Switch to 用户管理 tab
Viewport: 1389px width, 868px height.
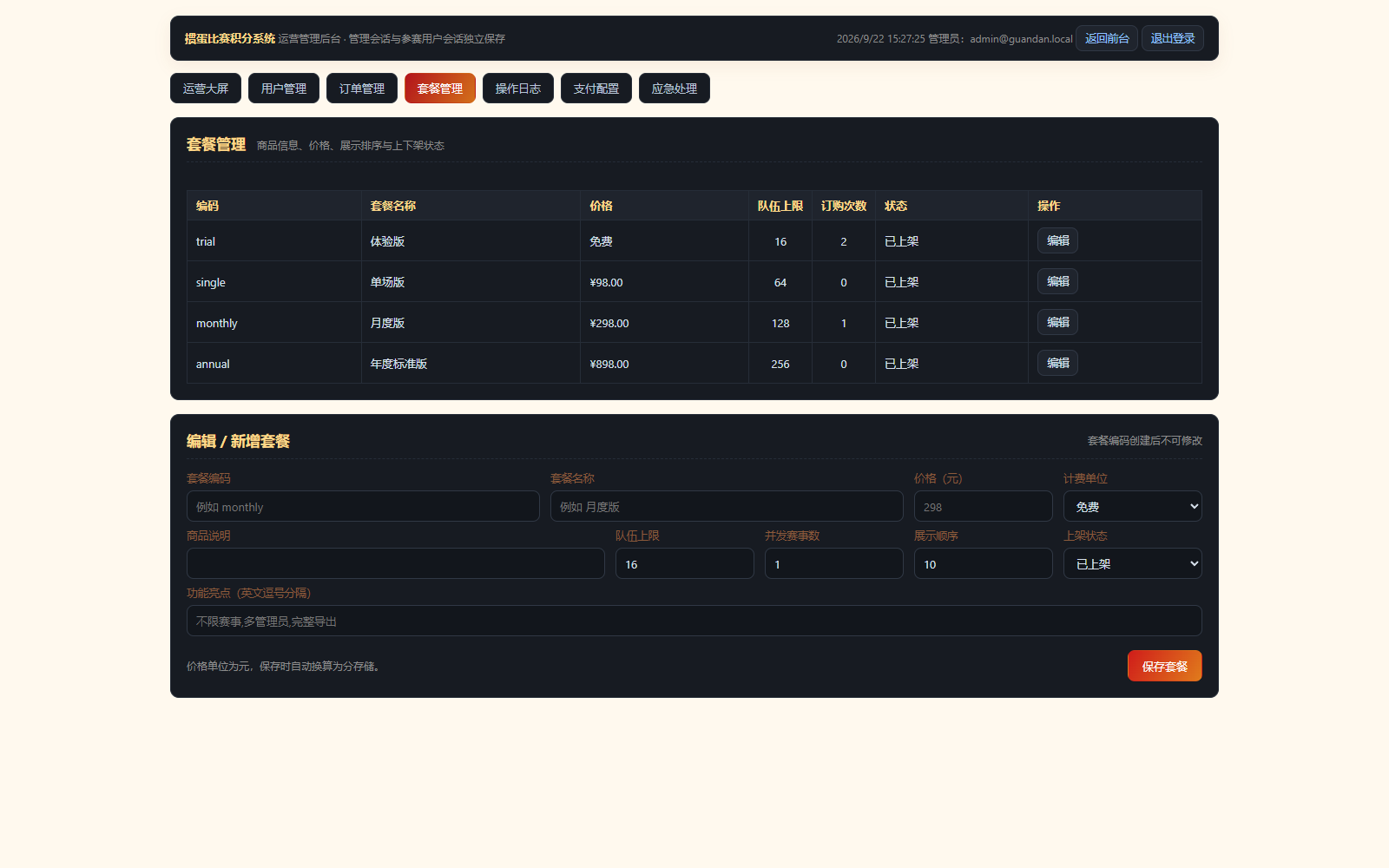click(284, 89)
